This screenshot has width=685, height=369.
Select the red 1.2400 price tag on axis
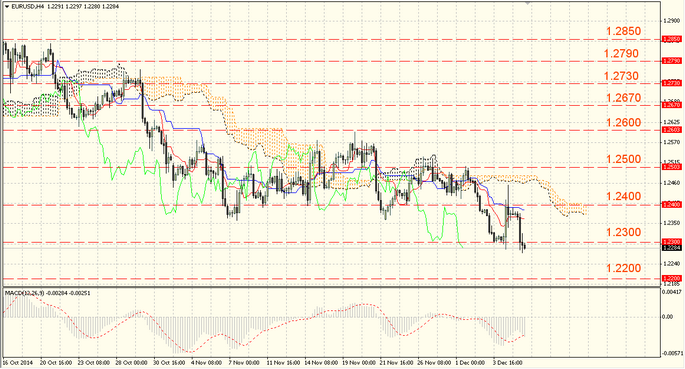click(x=671, y=204)
